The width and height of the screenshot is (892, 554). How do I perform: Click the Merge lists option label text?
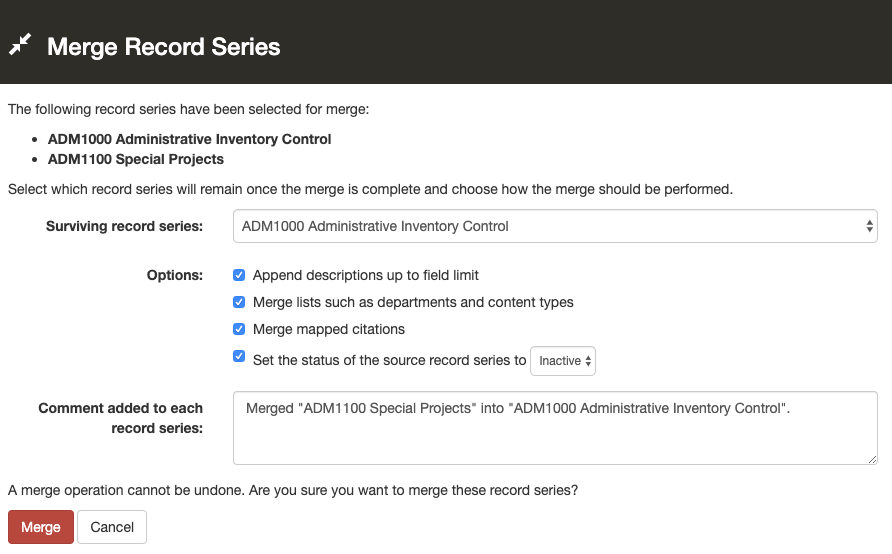click(413, 302)
